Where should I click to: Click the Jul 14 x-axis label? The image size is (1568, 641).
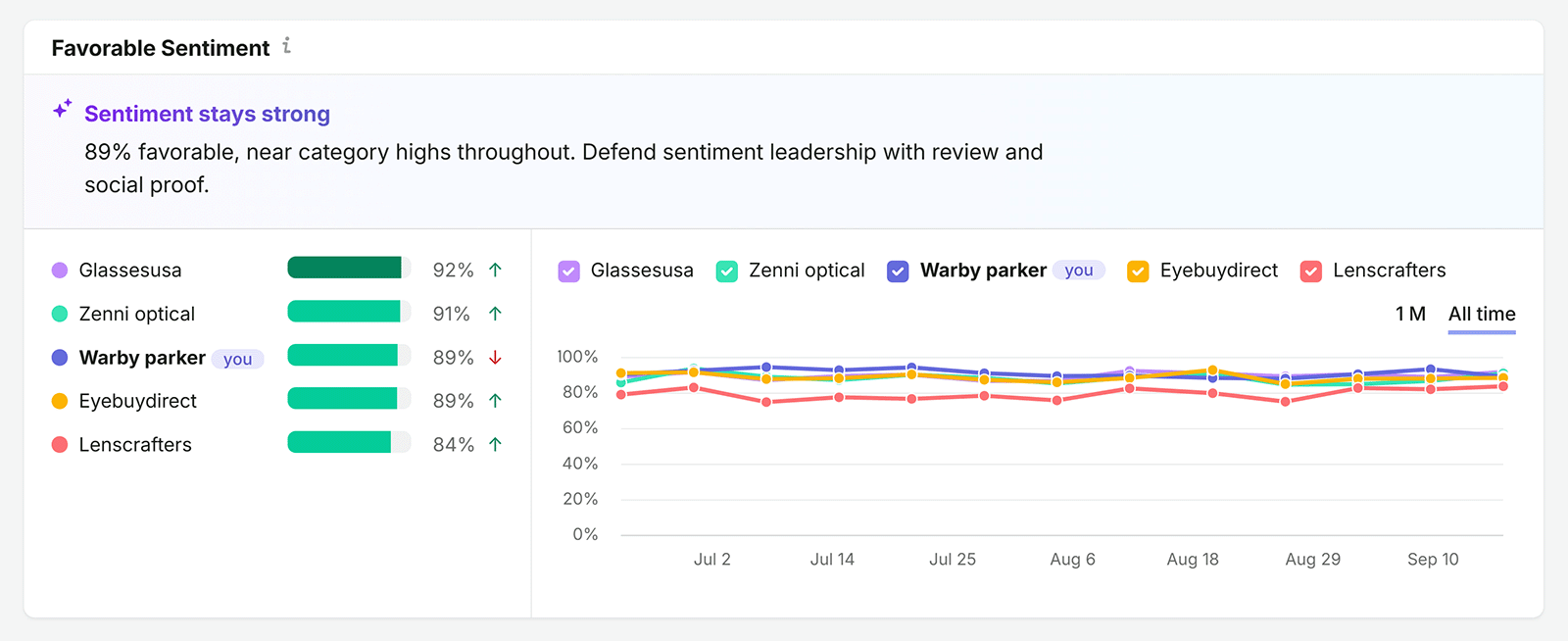click(x=832, y=560)
